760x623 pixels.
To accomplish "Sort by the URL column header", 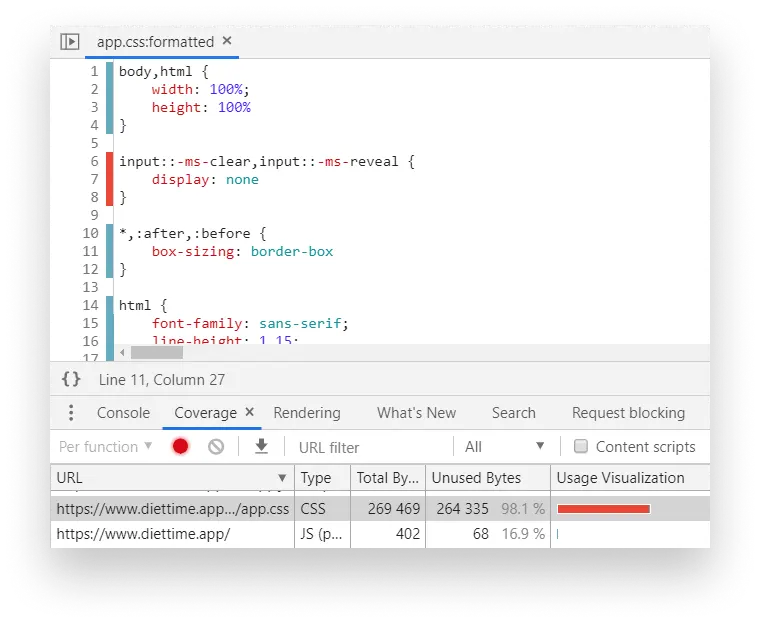I will click(x=172, y=478).
